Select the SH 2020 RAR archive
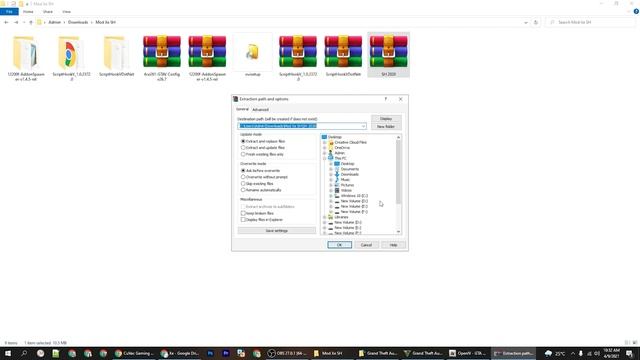This screenshot has width=640, height=360. pyautogui.click(x=388, y=55)
